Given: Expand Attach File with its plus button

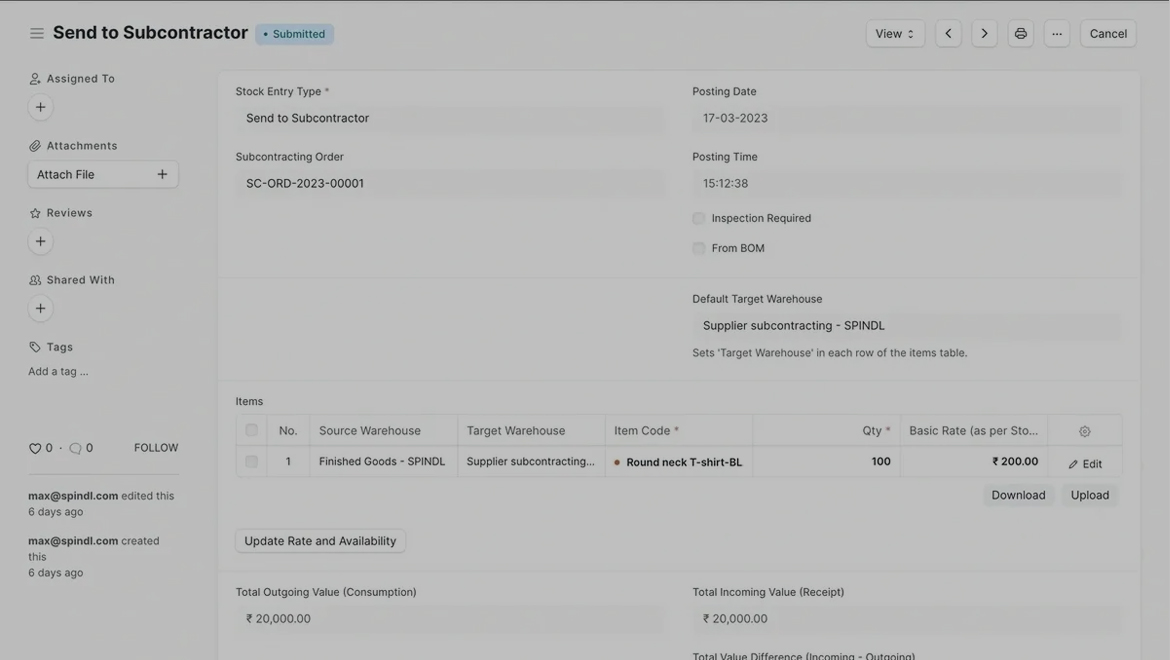Looking at the screenshot, I should coord(162,174).
